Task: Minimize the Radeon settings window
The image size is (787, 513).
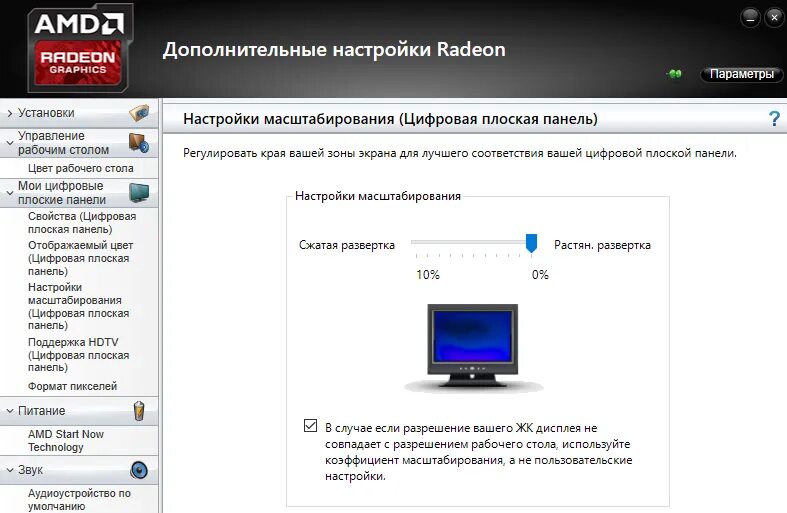Action: tap(750, 18)
